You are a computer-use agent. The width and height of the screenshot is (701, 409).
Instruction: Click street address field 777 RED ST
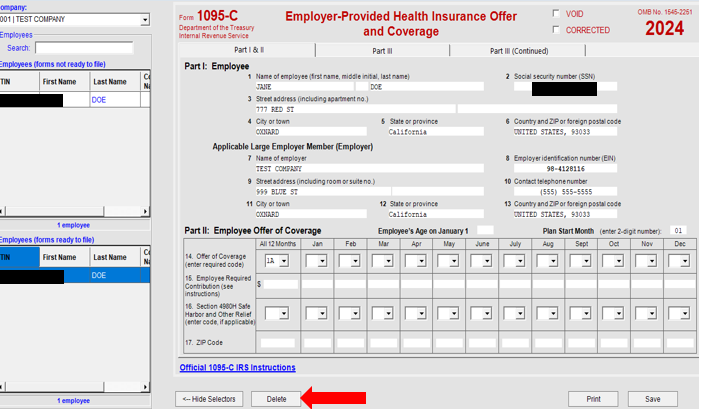click(355, 109)
